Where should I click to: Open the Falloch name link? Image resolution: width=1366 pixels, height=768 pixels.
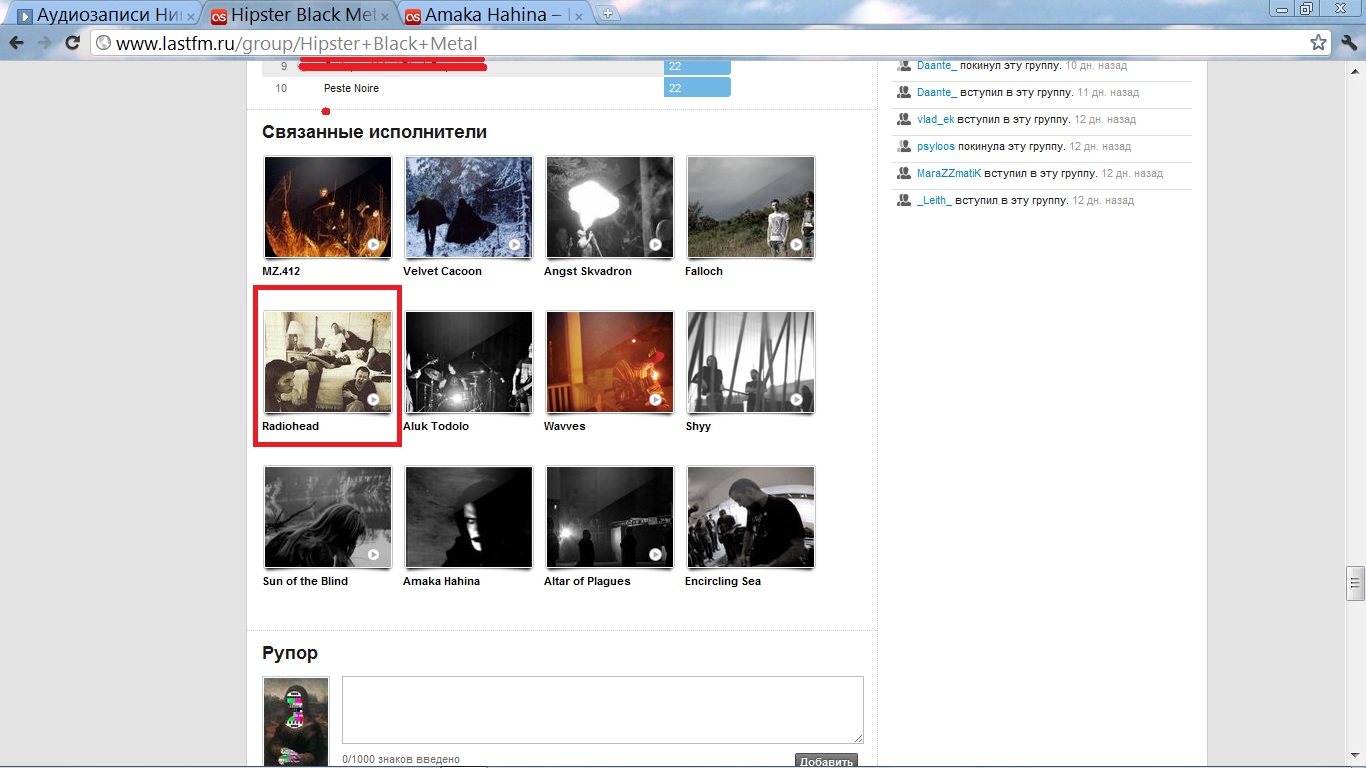704,271
